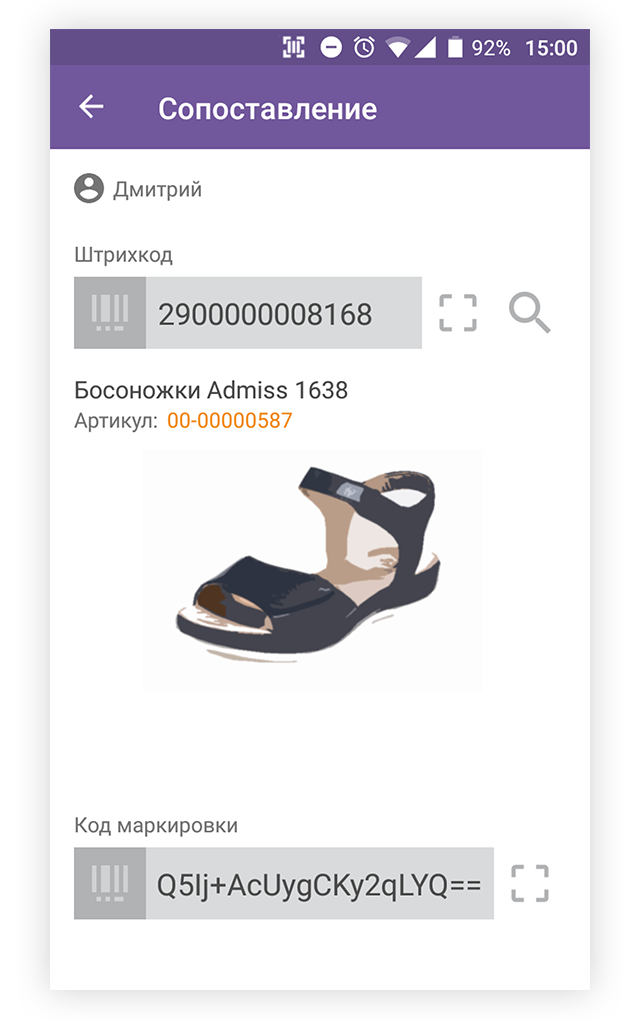
Task: Tap the Сопоставление screen title
Action: (x=267, y=109)
